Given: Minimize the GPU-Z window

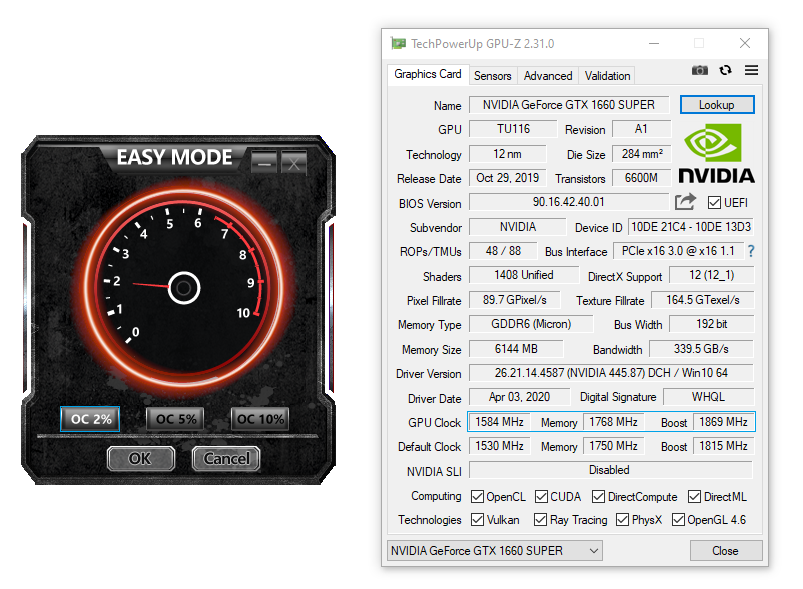Looking at the screenshot, I should [x=654, y=44].
